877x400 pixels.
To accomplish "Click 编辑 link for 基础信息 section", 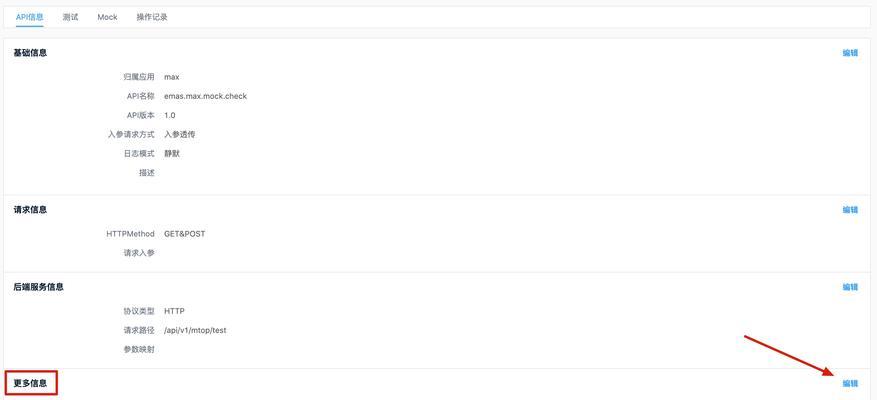I will pos(850,53).
